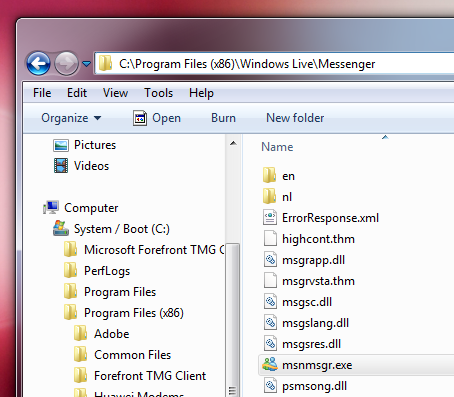Click the msnmsgr.exe Messenger people icon
The height and width of the screenshot is (397, 454).
[270, 364]
